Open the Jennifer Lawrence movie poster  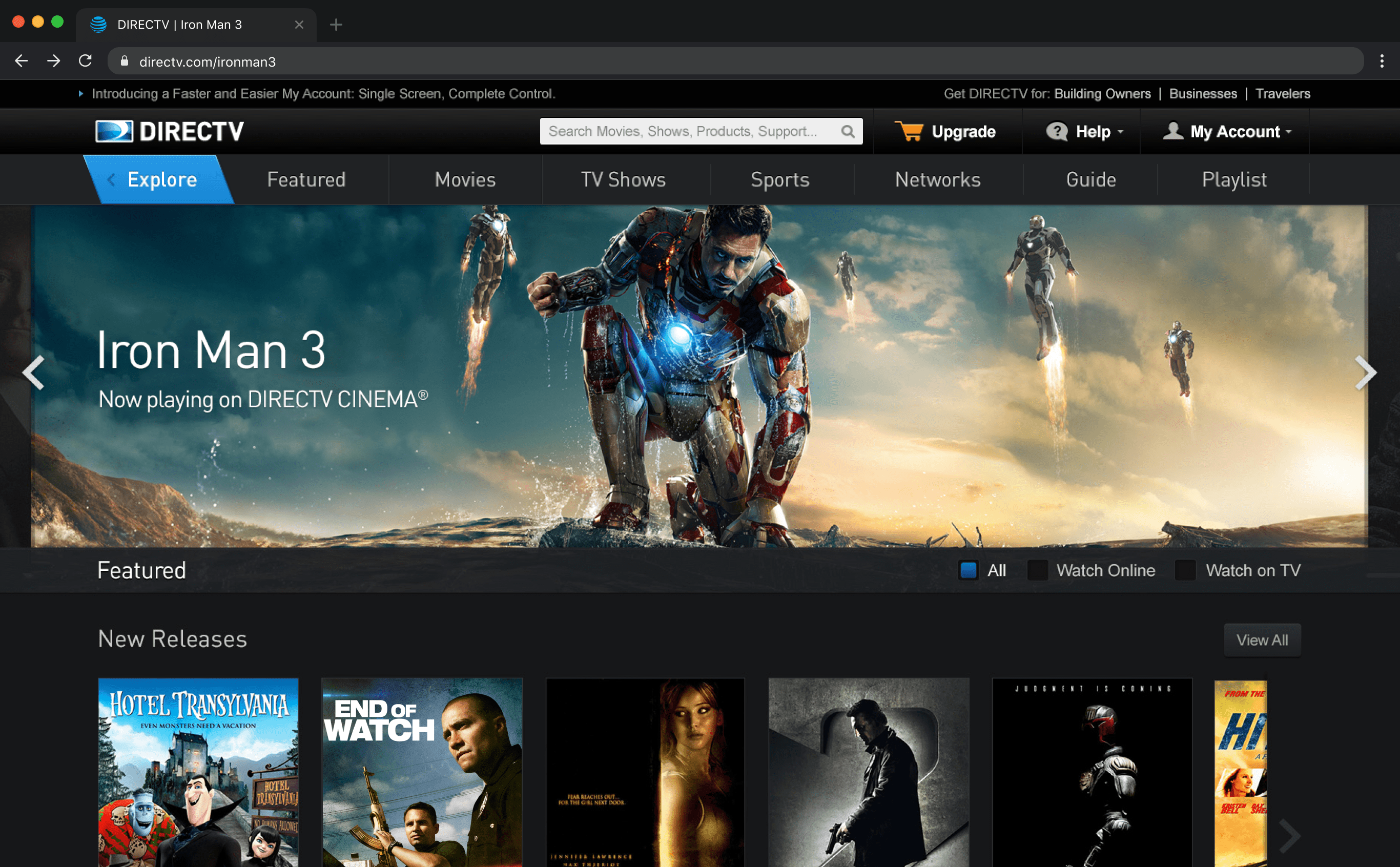645,772
